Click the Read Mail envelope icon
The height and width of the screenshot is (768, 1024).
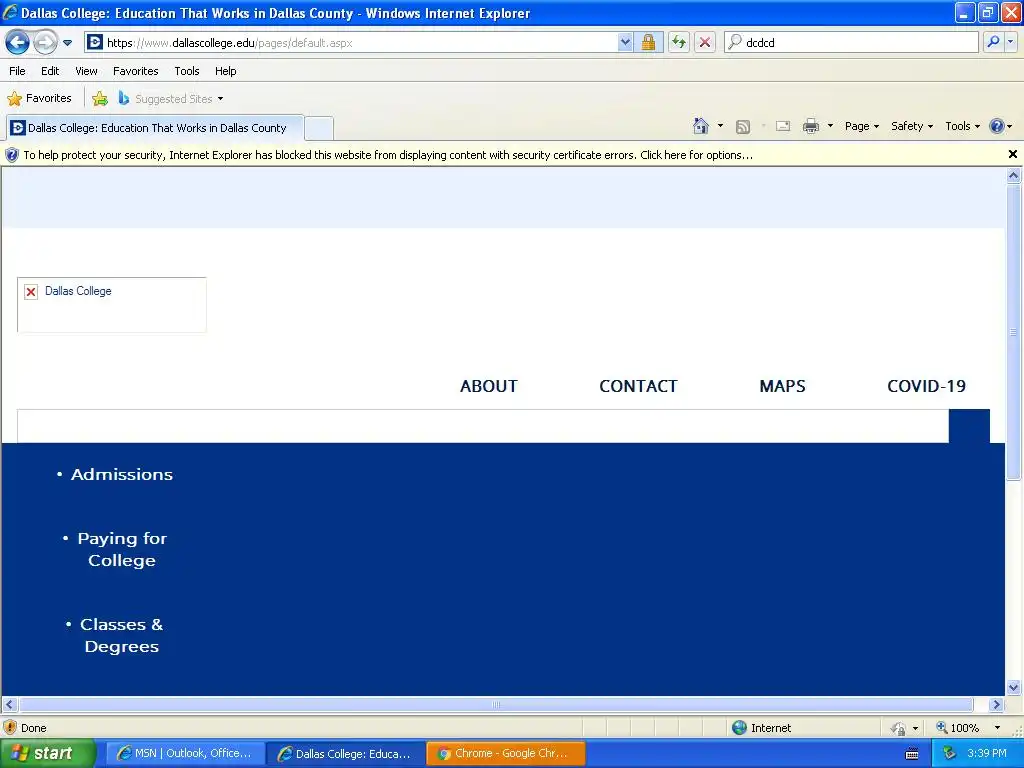783,126
